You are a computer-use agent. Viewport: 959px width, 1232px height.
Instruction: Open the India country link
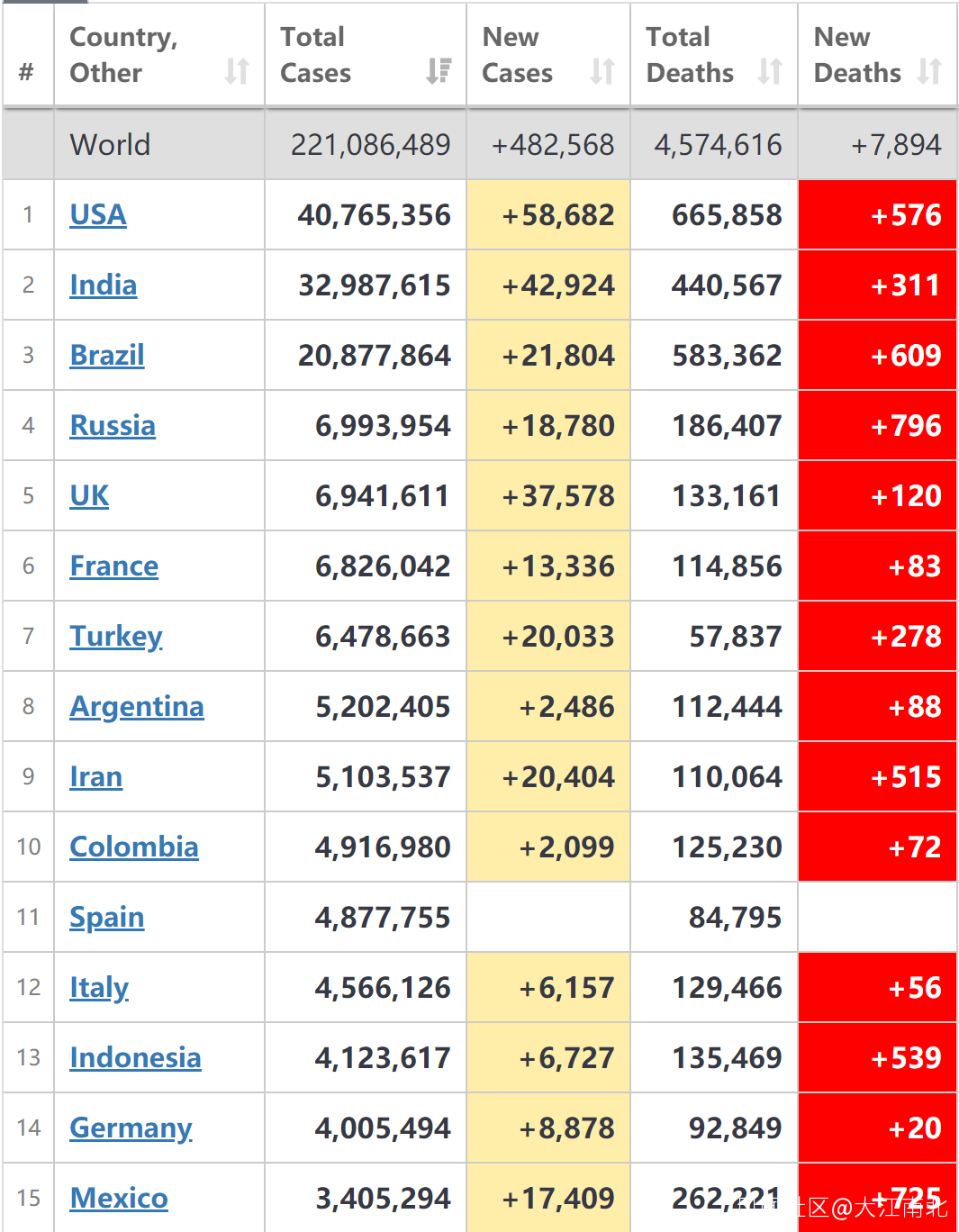(x=104, y=285)
